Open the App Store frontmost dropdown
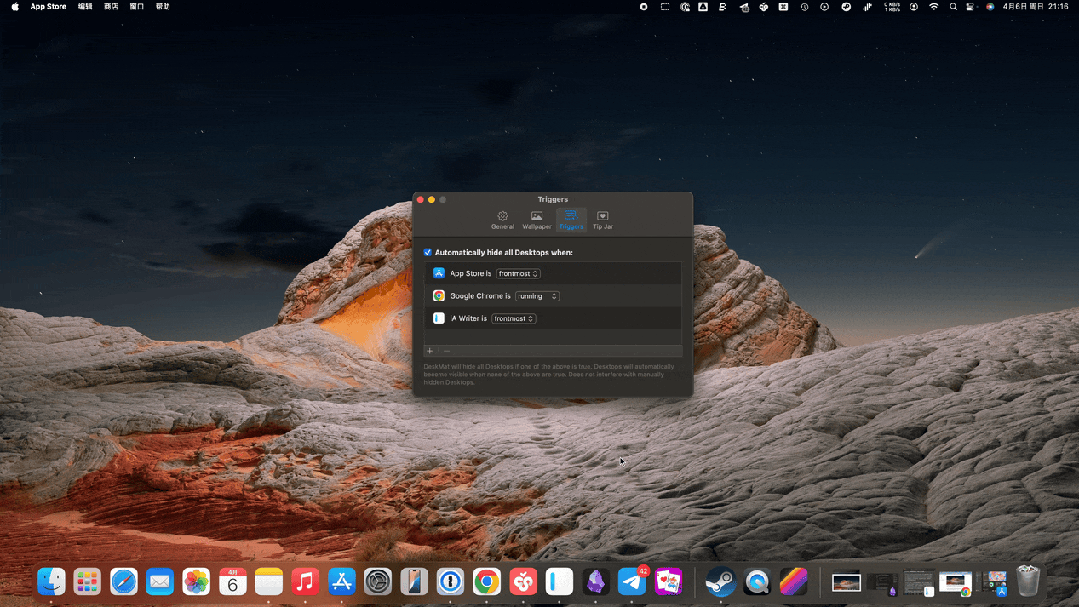The image size is (1079, 607). point(518,274)
